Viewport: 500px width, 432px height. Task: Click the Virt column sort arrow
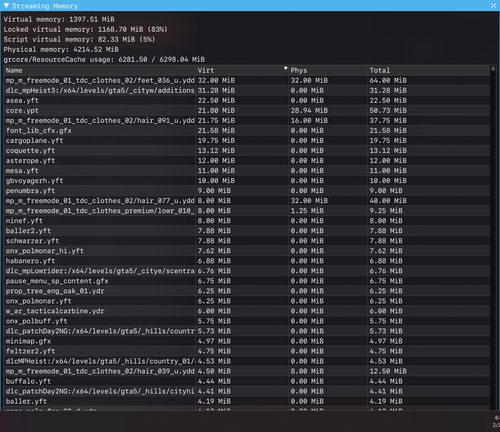click(285, 69)
